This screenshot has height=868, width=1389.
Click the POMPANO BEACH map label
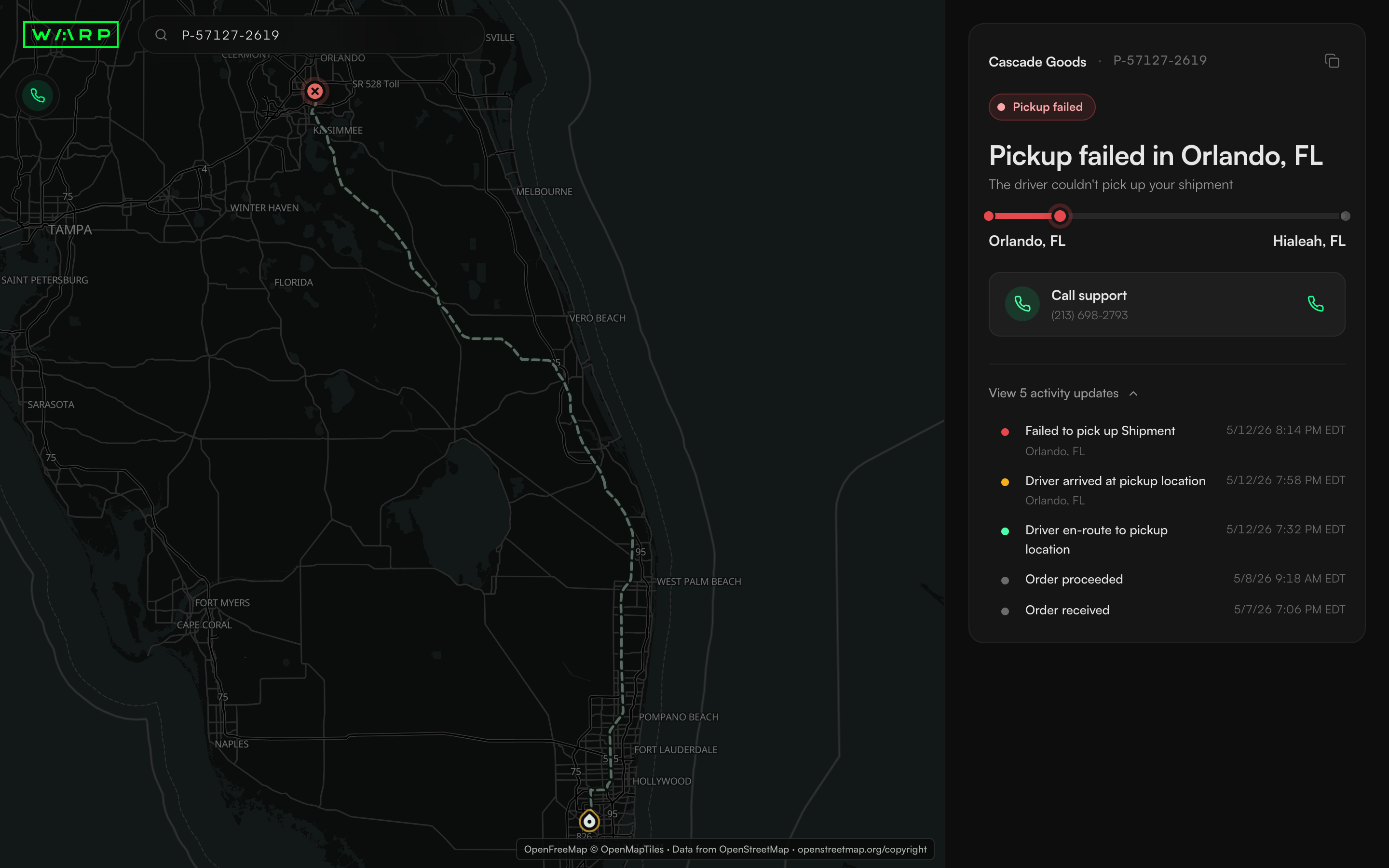coord(679,717)
